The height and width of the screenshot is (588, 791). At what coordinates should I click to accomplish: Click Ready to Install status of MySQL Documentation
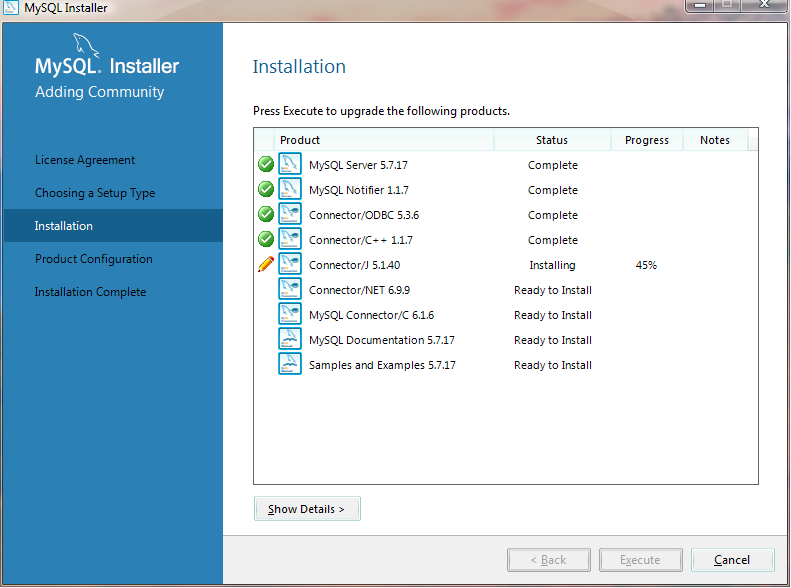(553, 340)
